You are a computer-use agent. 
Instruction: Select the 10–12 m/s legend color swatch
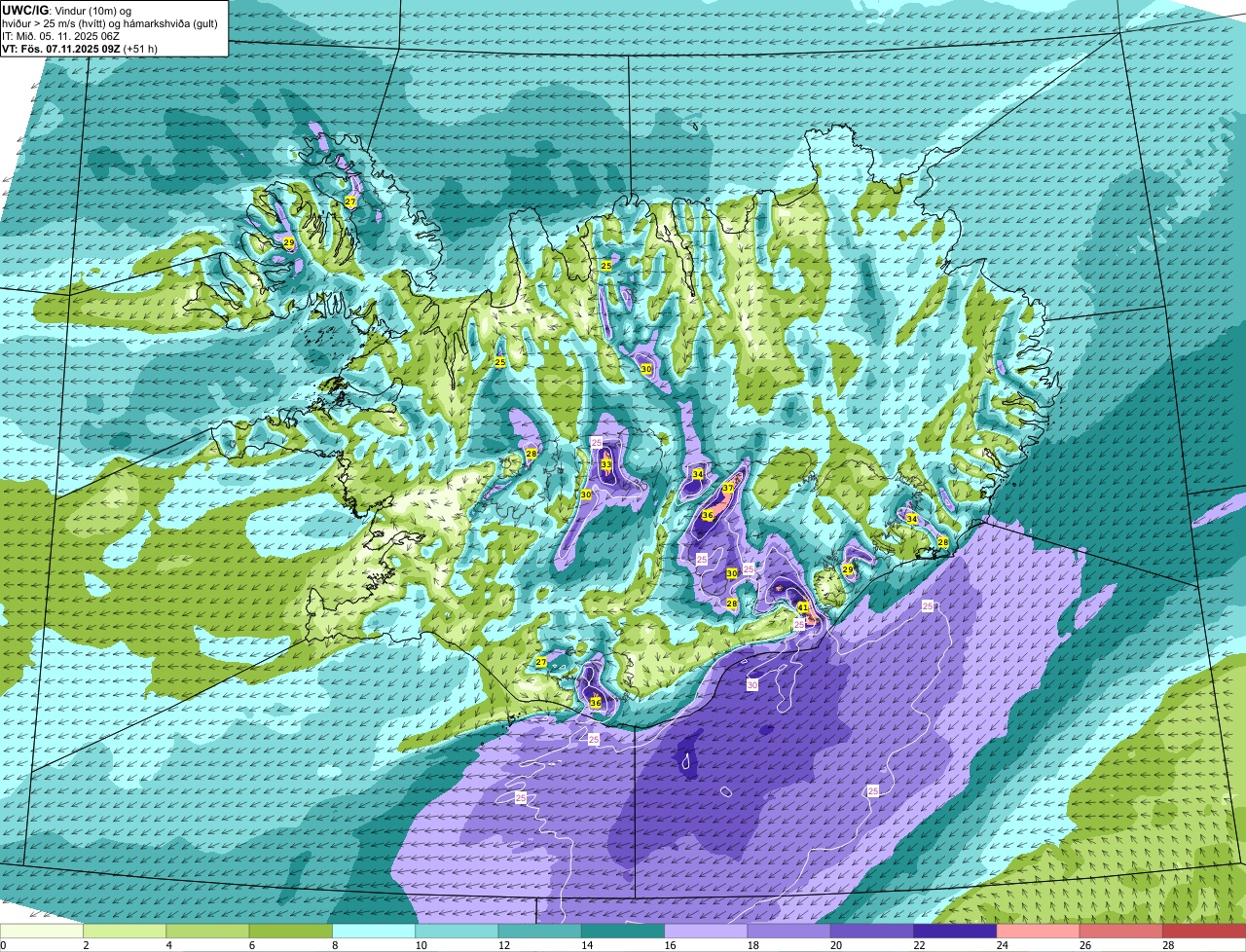[457, 931]
